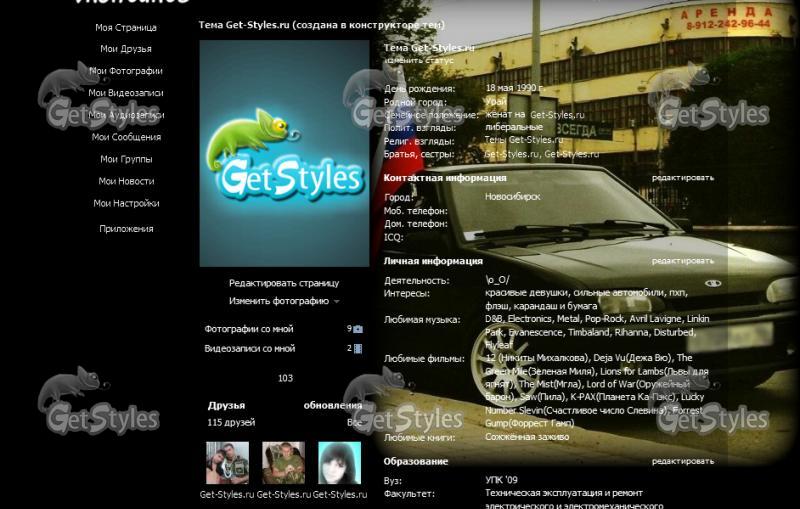Open the film icon beside Видеозаписи со мной
This screenshot has height=509, width=800.
coord(358,349)
